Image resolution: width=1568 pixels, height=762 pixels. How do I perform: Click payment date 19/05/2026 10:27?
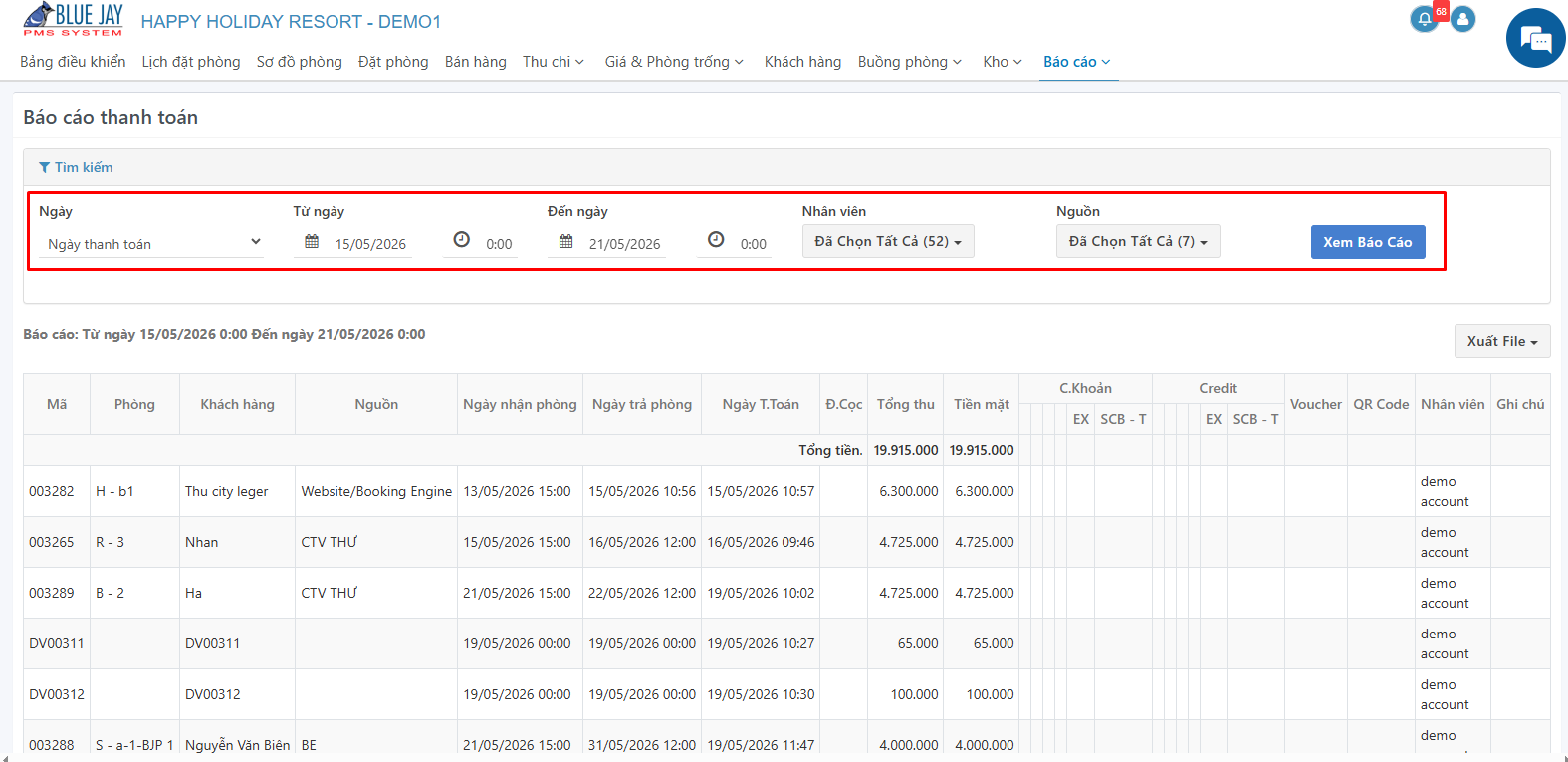pyautogui.click(x=761, y=643)
